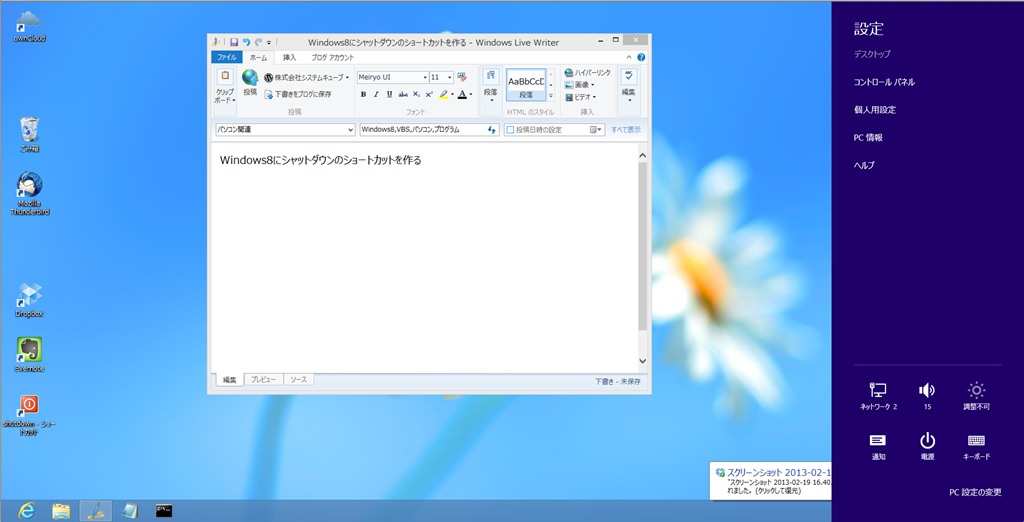Select Mozilla Thunderbird desktop icon
This screenshot has height=522, width=1024.
30,193
